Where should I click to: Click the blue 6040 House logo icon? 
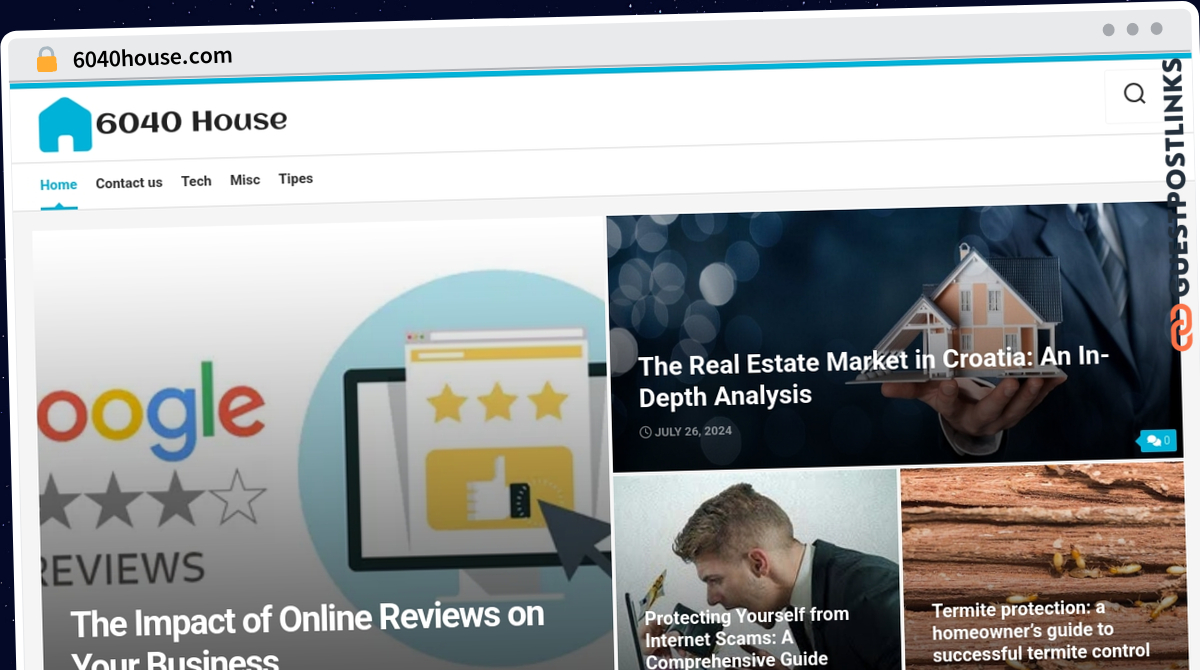coord(65,125)
